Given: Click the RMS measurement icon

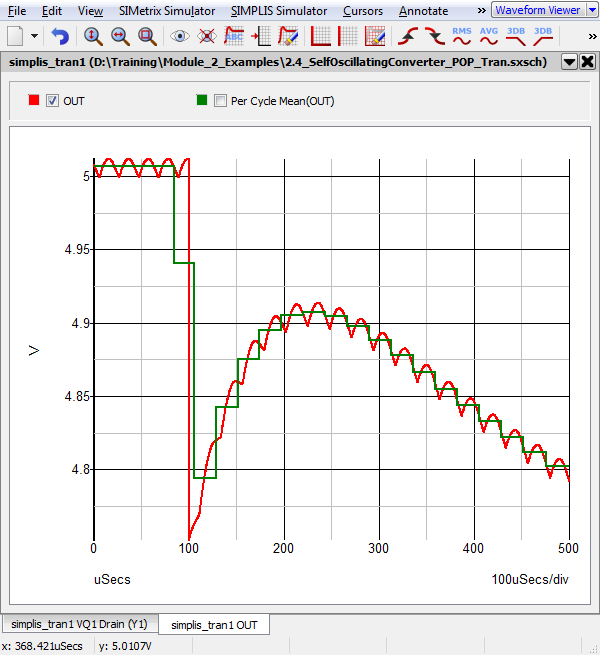Looking at the screenshot, I should tap(462, 36).
